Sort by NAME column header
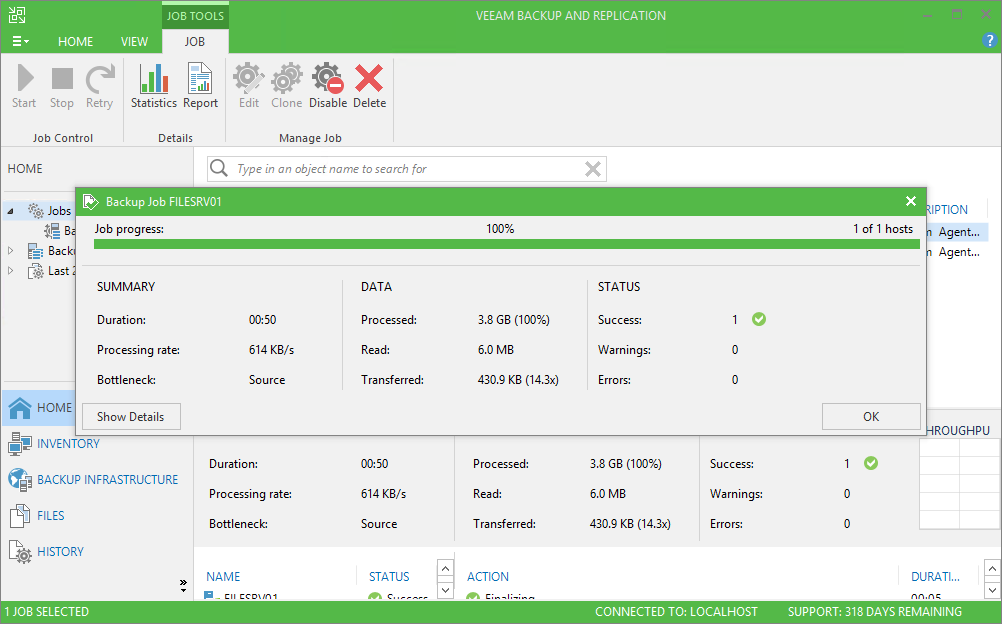Screen dimensions: 1002x624 coord(223,576)
